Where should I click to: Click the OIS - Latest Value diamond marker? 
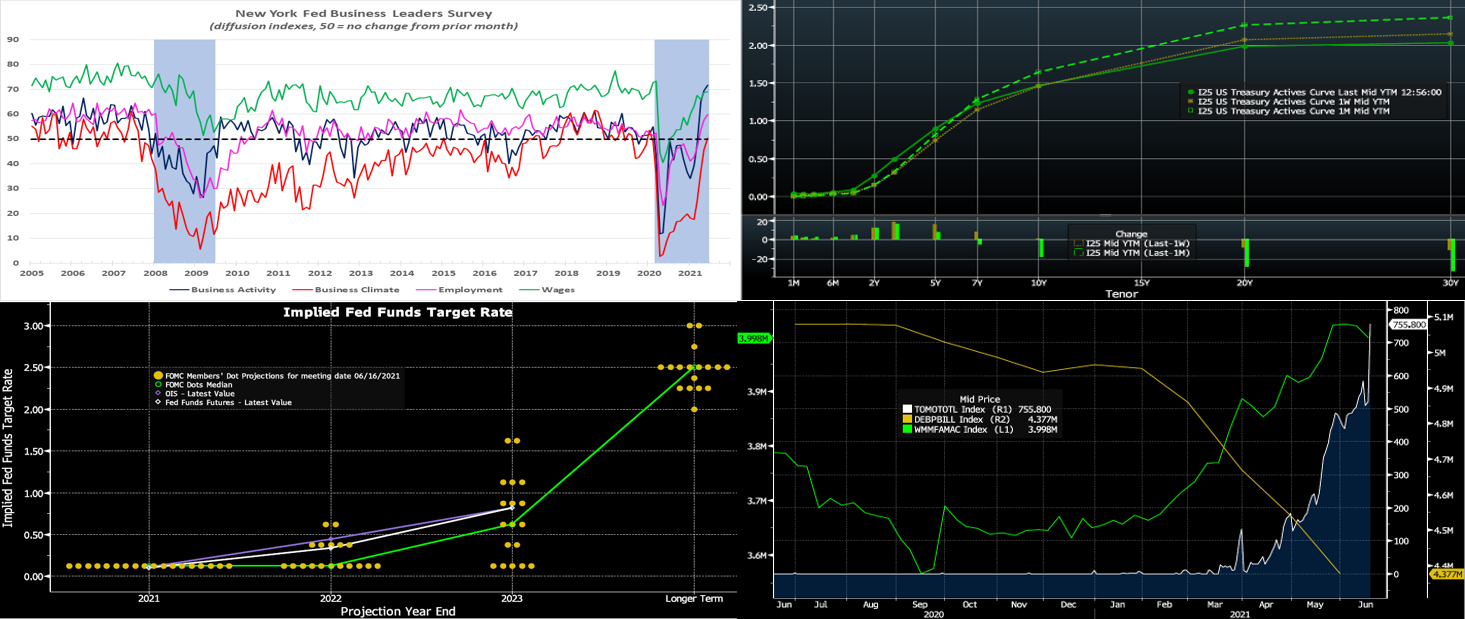[x=158, y=392]
